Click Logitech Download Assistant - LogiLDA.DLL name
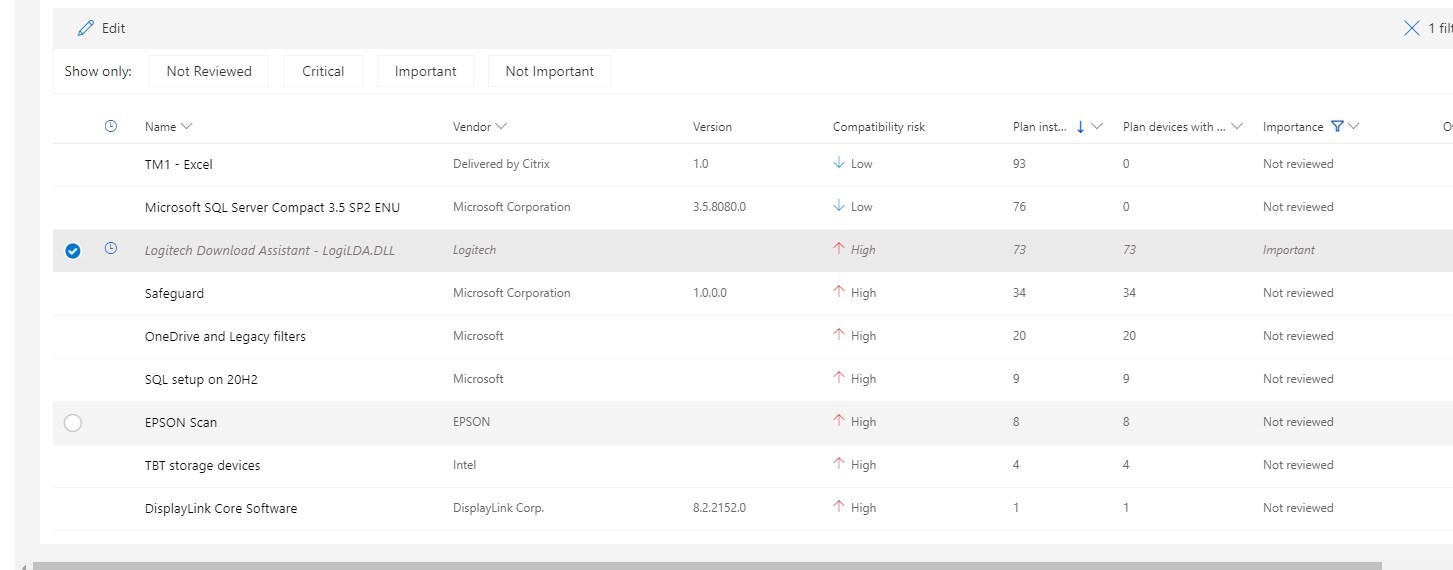This screenshot has height=570, width=1453. coord(270,250)
